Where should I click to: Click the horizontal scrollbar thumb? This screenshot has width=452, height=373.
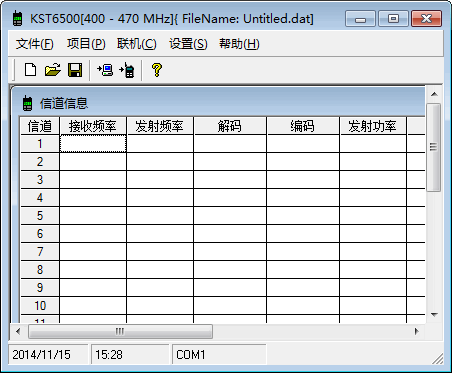[x=120, y=331]
